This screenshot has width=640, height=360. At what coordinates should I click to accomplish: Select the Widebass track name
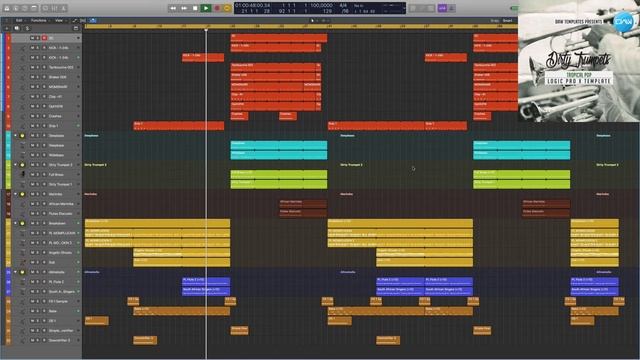[57, 155]
